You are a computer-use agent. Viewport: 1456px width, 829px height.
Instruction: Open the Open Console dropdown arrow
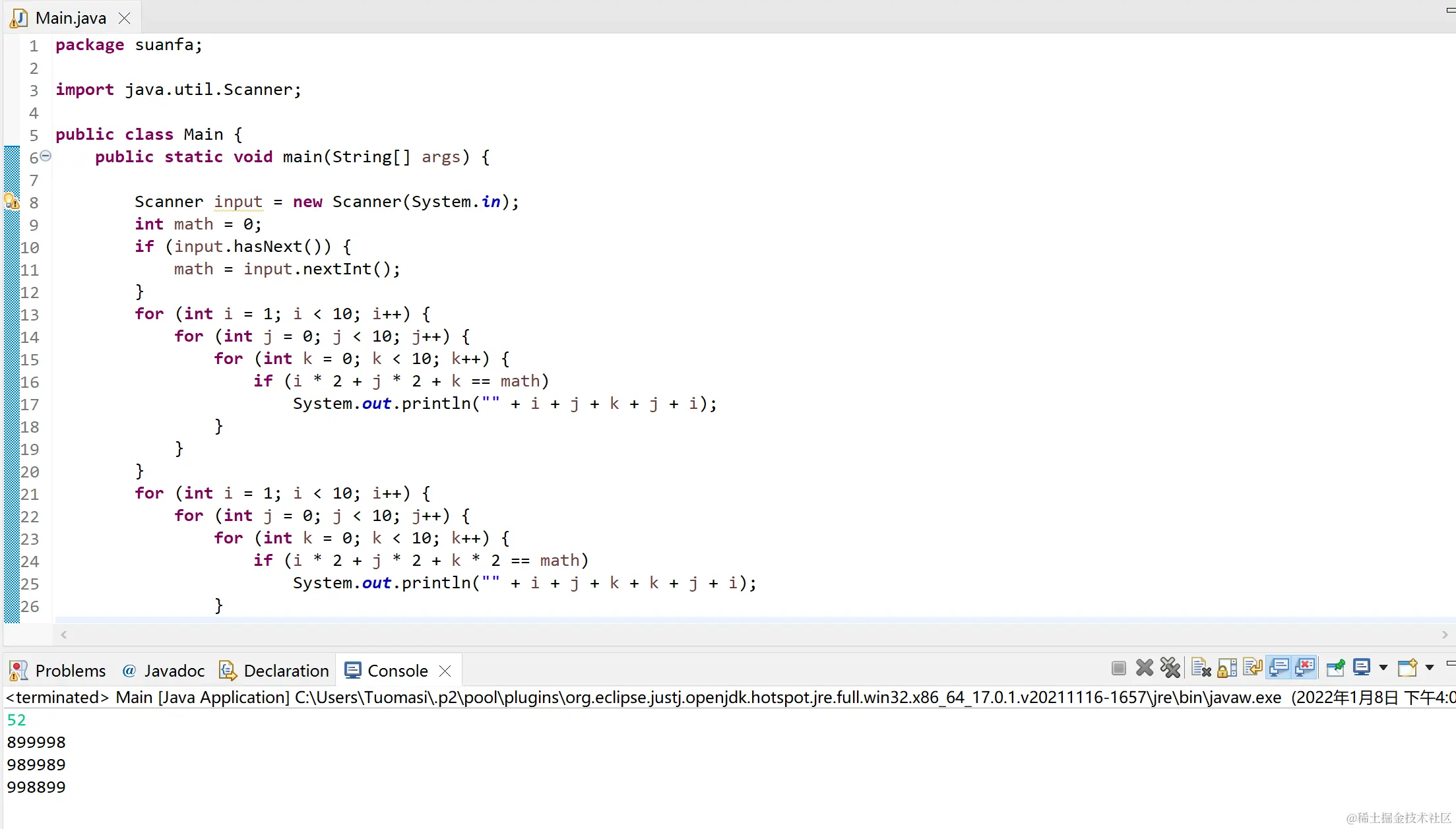click(1430, 668)
